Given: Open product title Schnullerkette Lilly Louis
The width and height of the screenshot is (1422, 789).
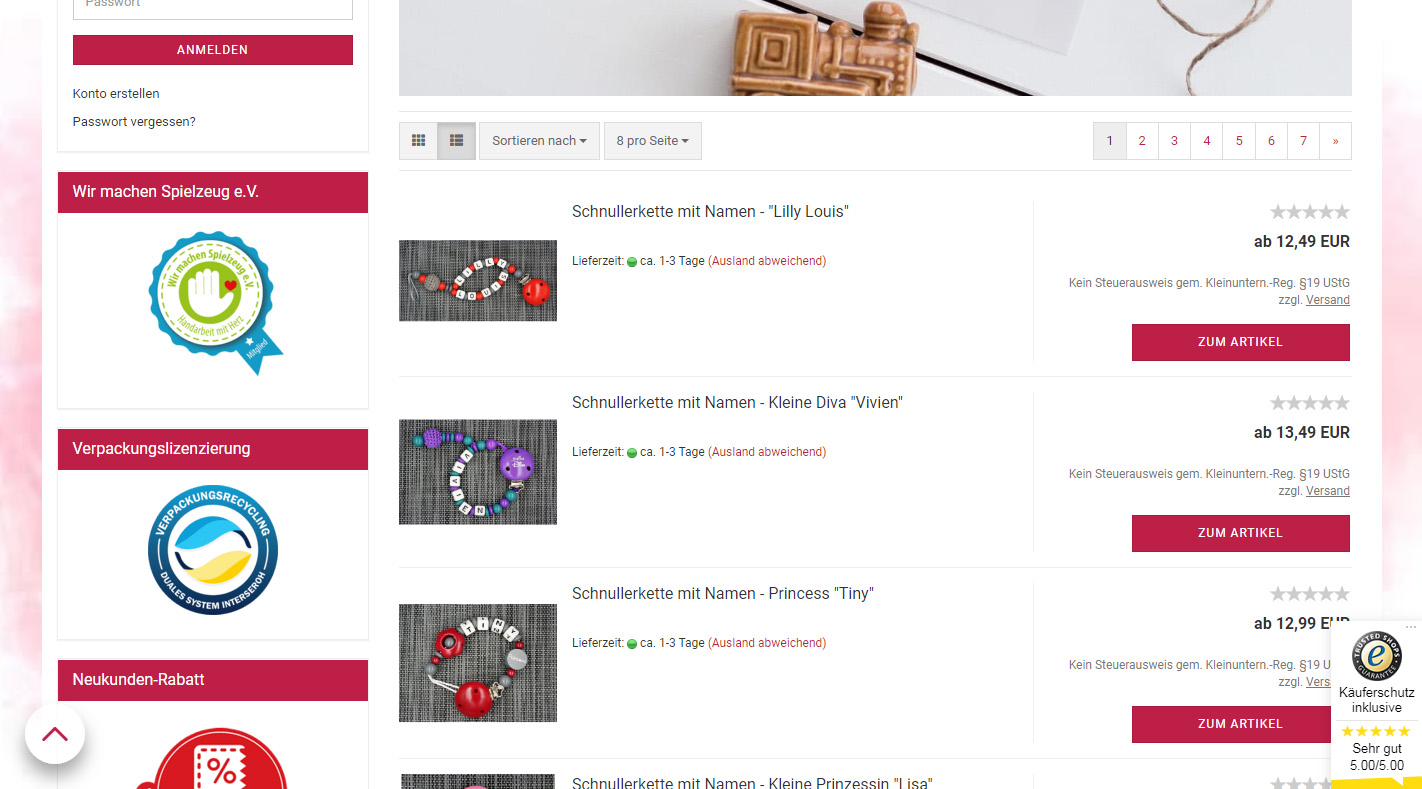Looking at the screenshot, I should 710,212.
